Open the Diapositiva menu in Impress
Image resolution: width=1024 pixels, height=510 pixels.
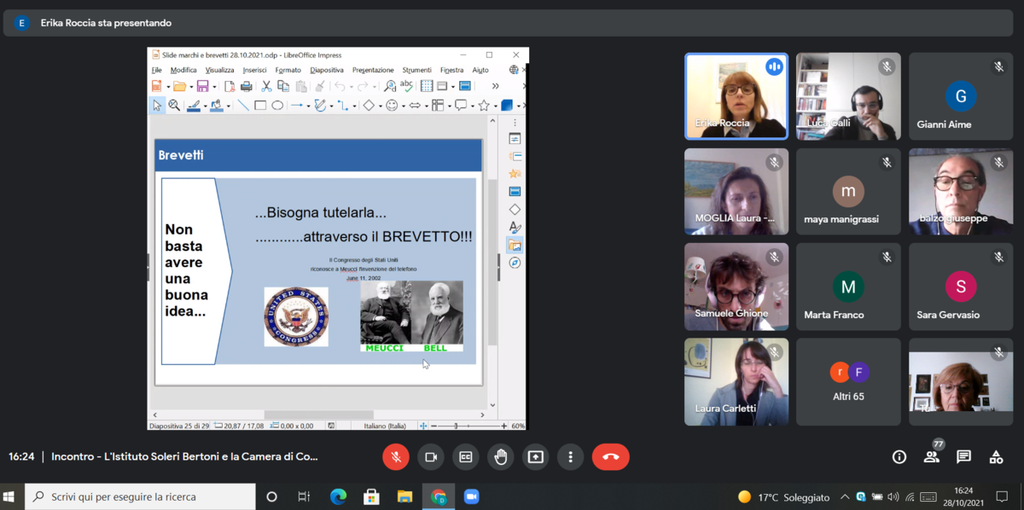point(326,70)
